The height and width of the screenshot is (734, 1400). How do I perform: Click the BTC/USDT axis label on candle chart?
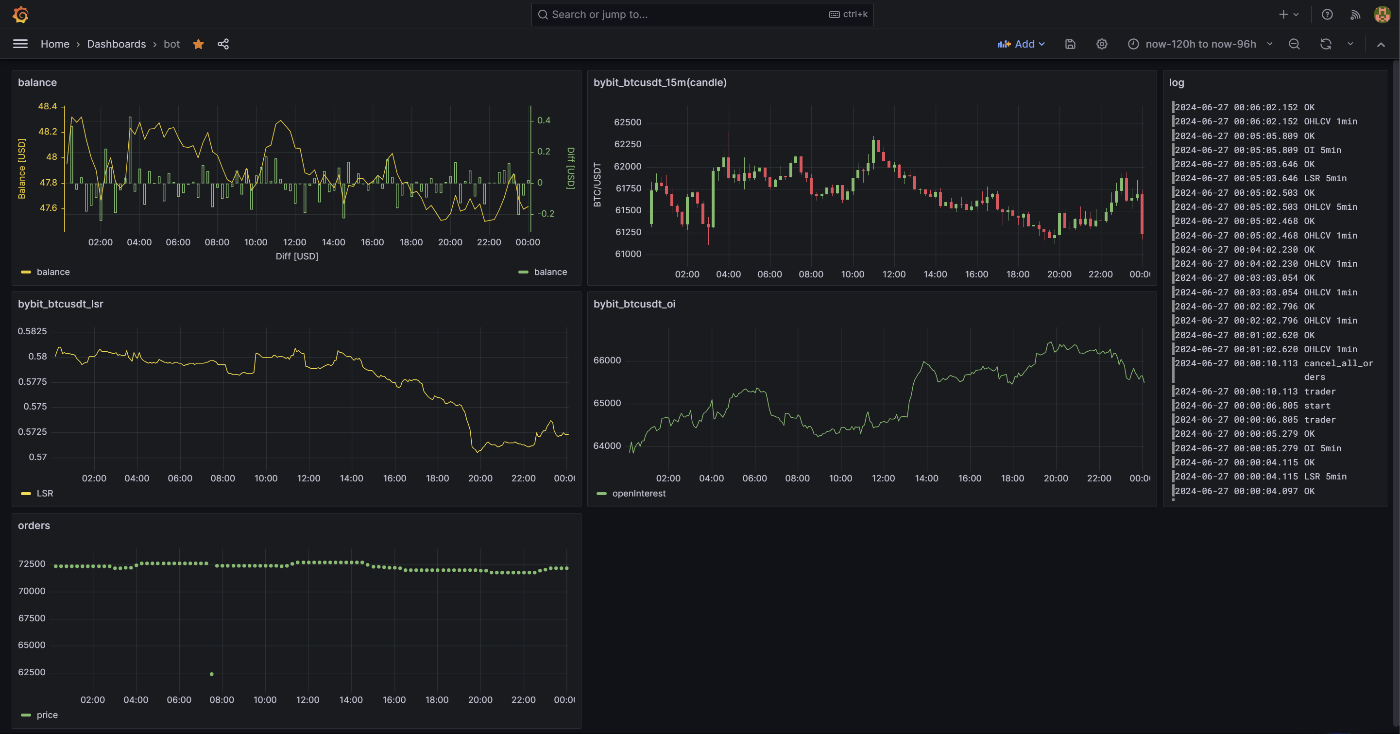pyautogui.click(x=598, y=187)
